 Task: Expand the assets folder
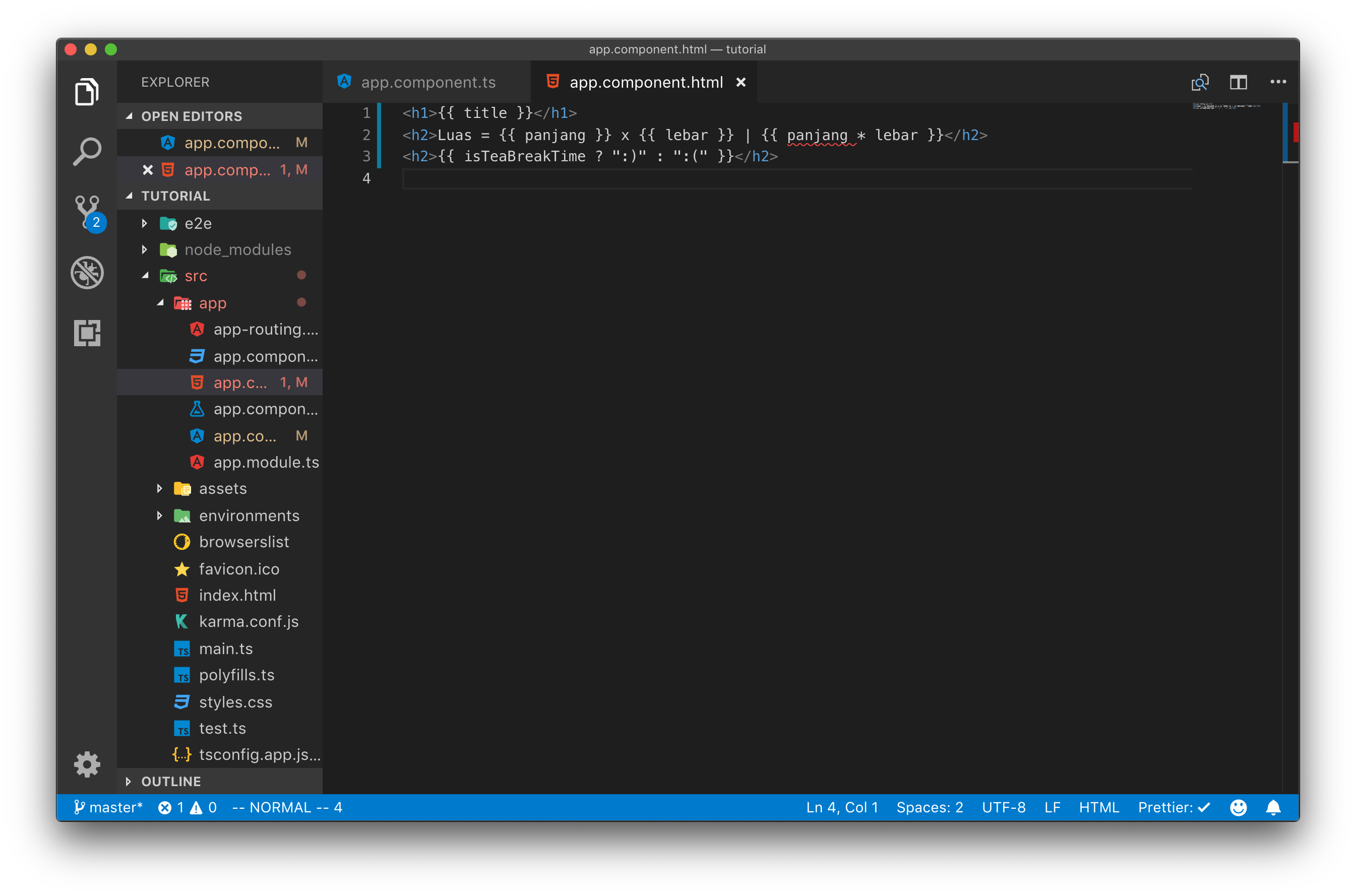point(220,489)
